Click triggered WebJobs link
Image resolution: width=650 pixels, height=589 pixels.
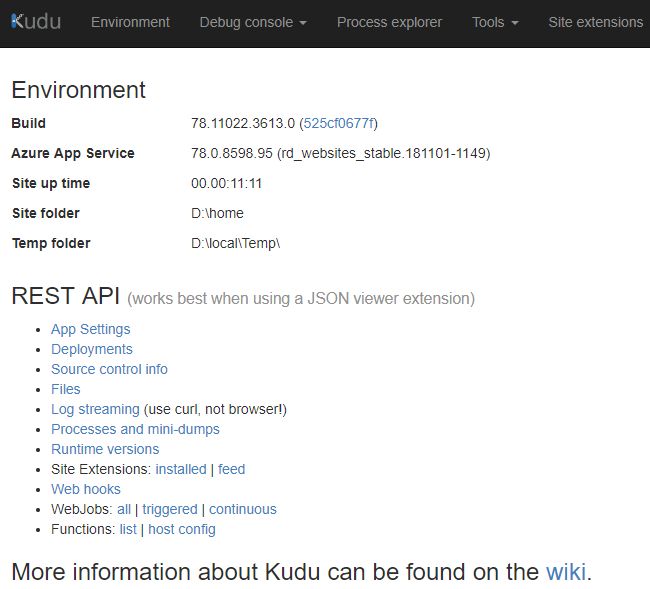pyautogui.click(x=169, y=509)
